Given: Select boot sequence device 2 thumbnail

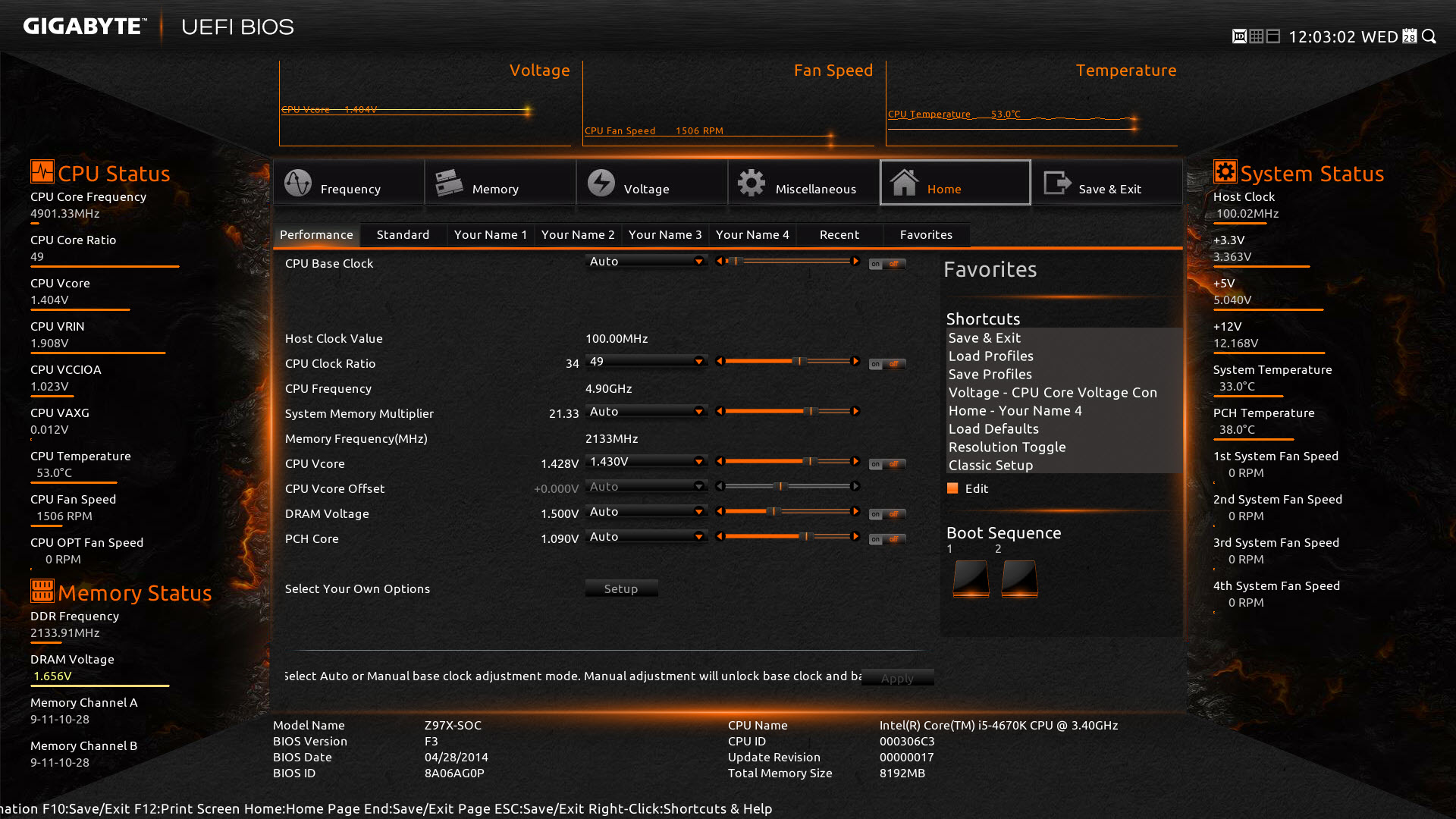Looking at the screenshot, I should [1019, 578].
